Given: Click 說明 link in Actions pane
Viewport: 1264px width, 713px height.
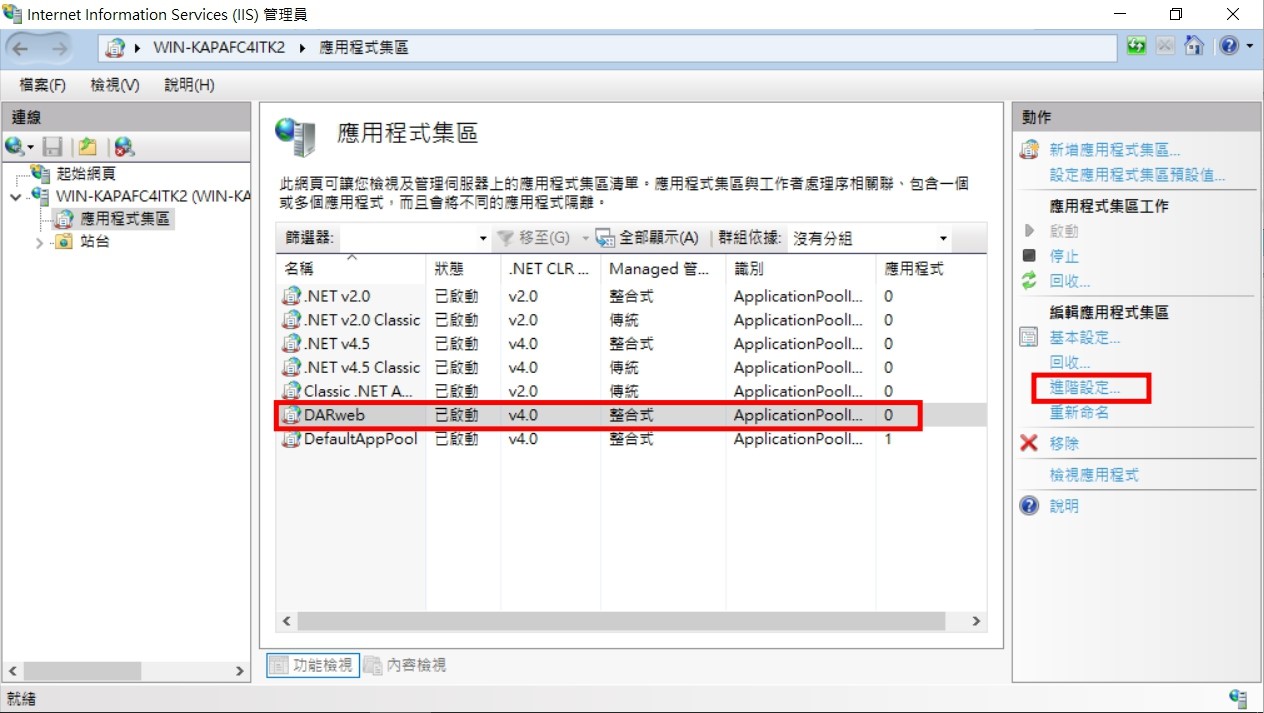Looking at the screenshot, I should pos(1064,506).
